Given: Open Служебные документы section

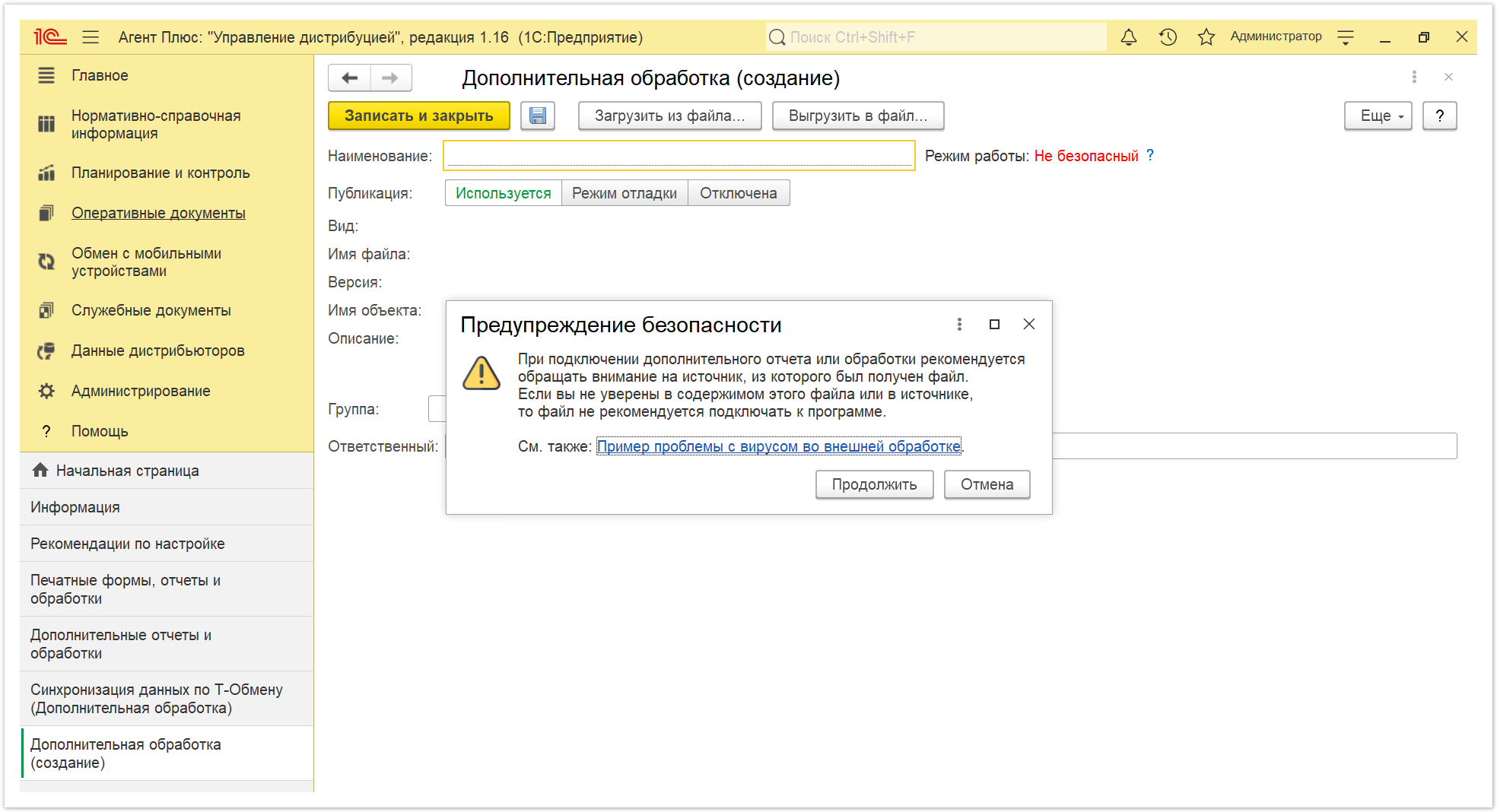Looking at the screenshot, I should click(x=151, y=310).
